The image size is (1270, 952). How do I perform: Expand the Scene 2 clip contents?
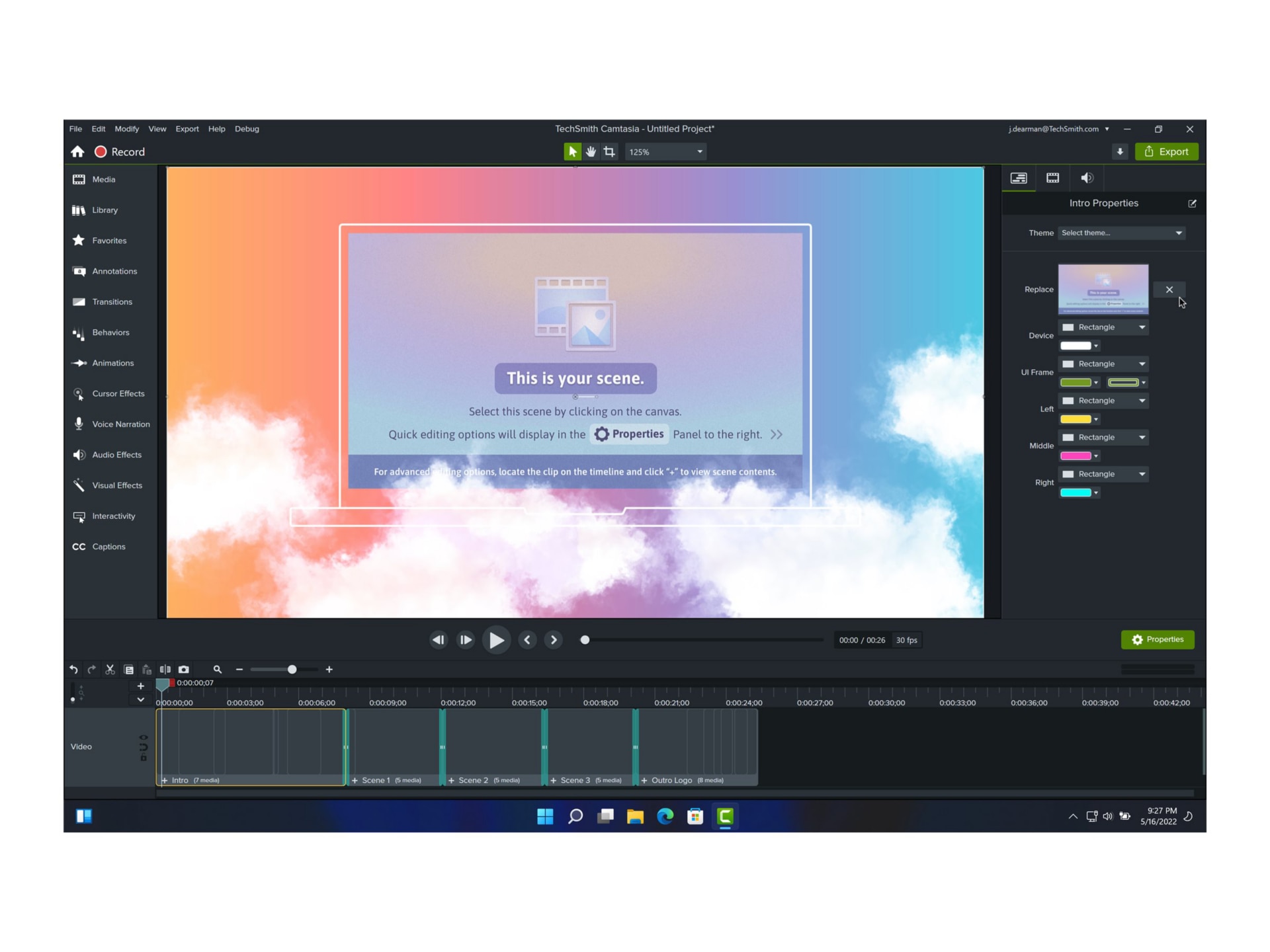point(451,780)
